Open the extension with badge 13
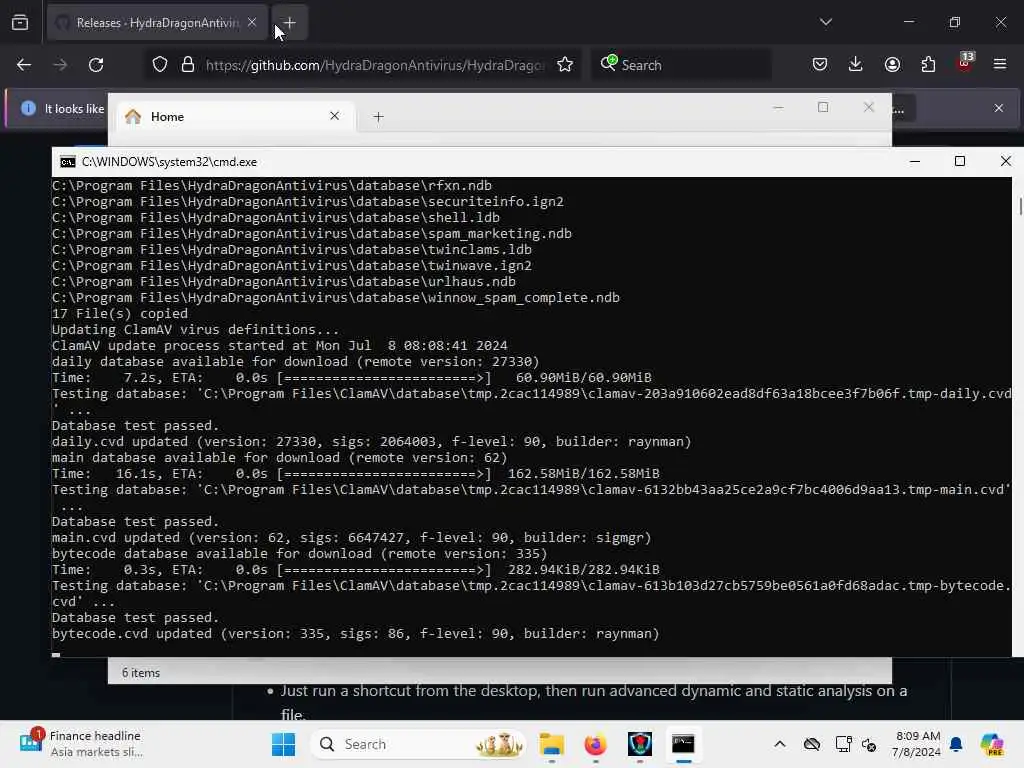This screenshot has height=768, width=1024. (x=965, y=63)
